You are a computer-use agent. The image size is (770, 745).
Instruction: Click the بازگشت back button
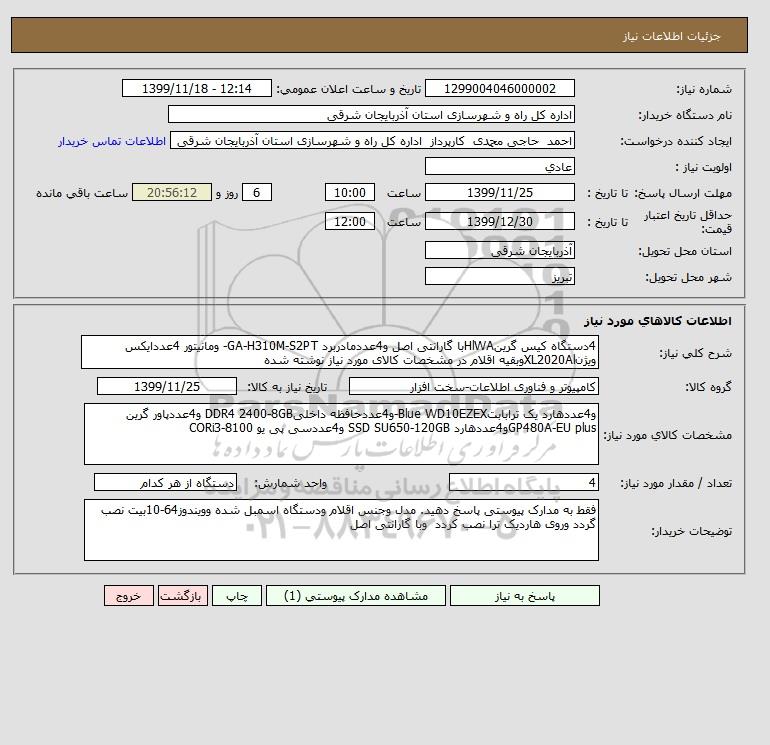pos(183,596)
